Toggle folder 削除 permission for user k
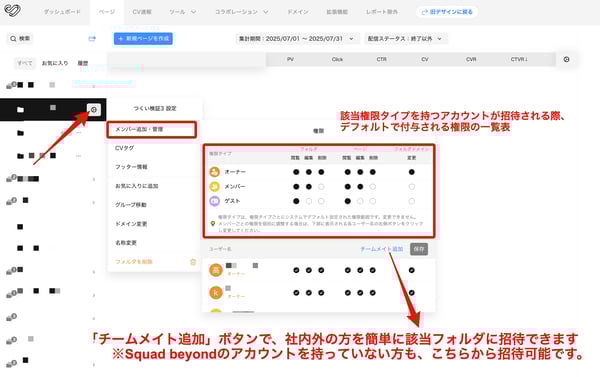600x377 pixels. point(321,293)
